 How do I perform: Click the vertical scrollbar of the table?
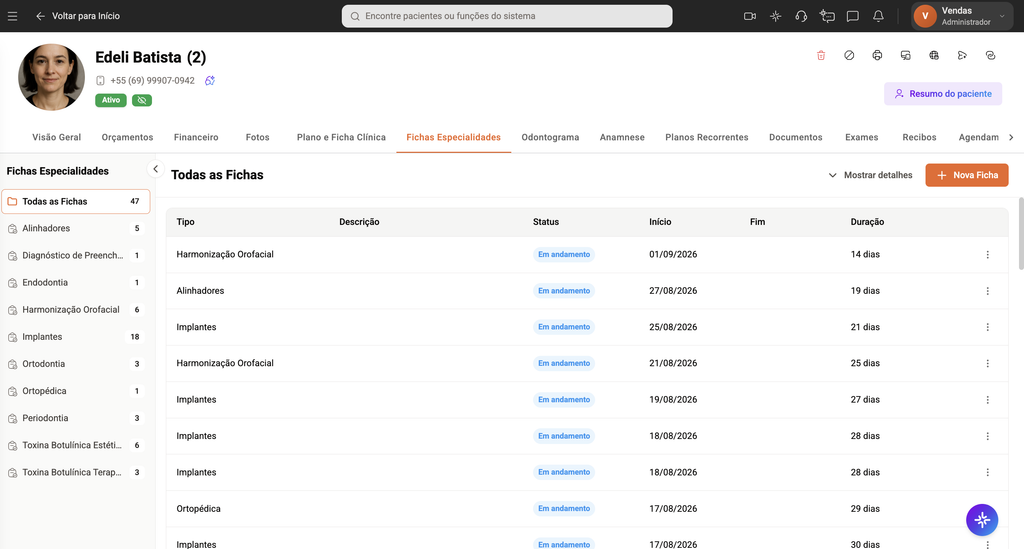point(1021,233)
